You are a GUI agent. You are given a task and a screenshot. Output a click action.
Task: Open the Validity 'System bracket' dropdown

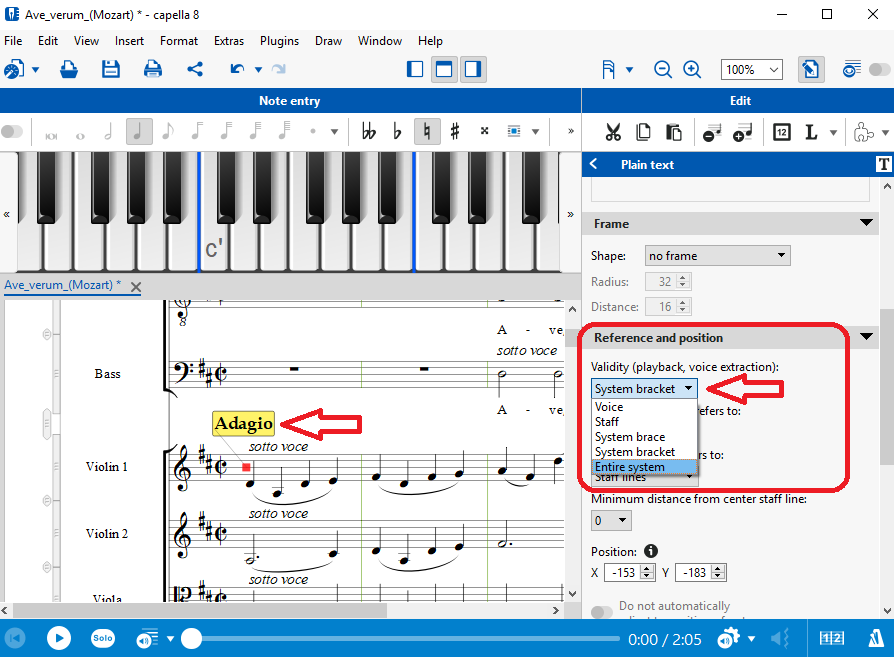point(644,389)
